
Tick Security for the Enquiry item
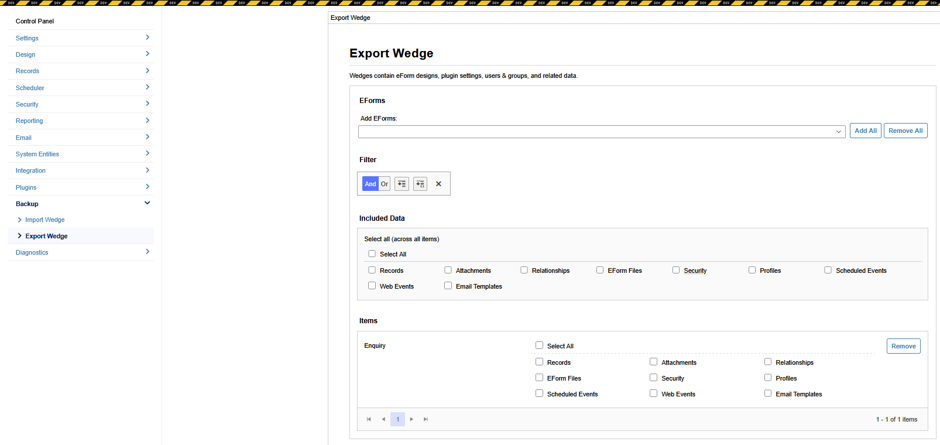pos(653,378)
